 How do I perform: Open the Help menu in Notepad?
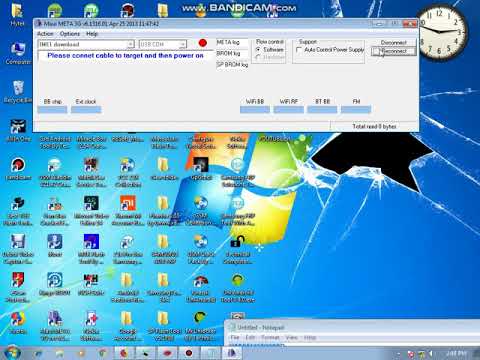pos(310,337)
